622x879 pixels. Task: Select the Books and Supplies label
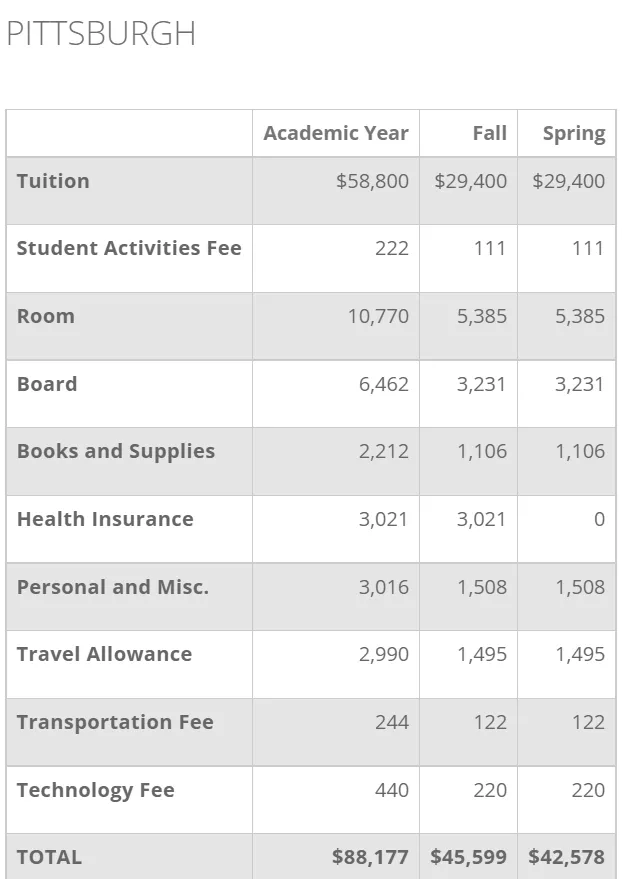(x=116, y=451)
